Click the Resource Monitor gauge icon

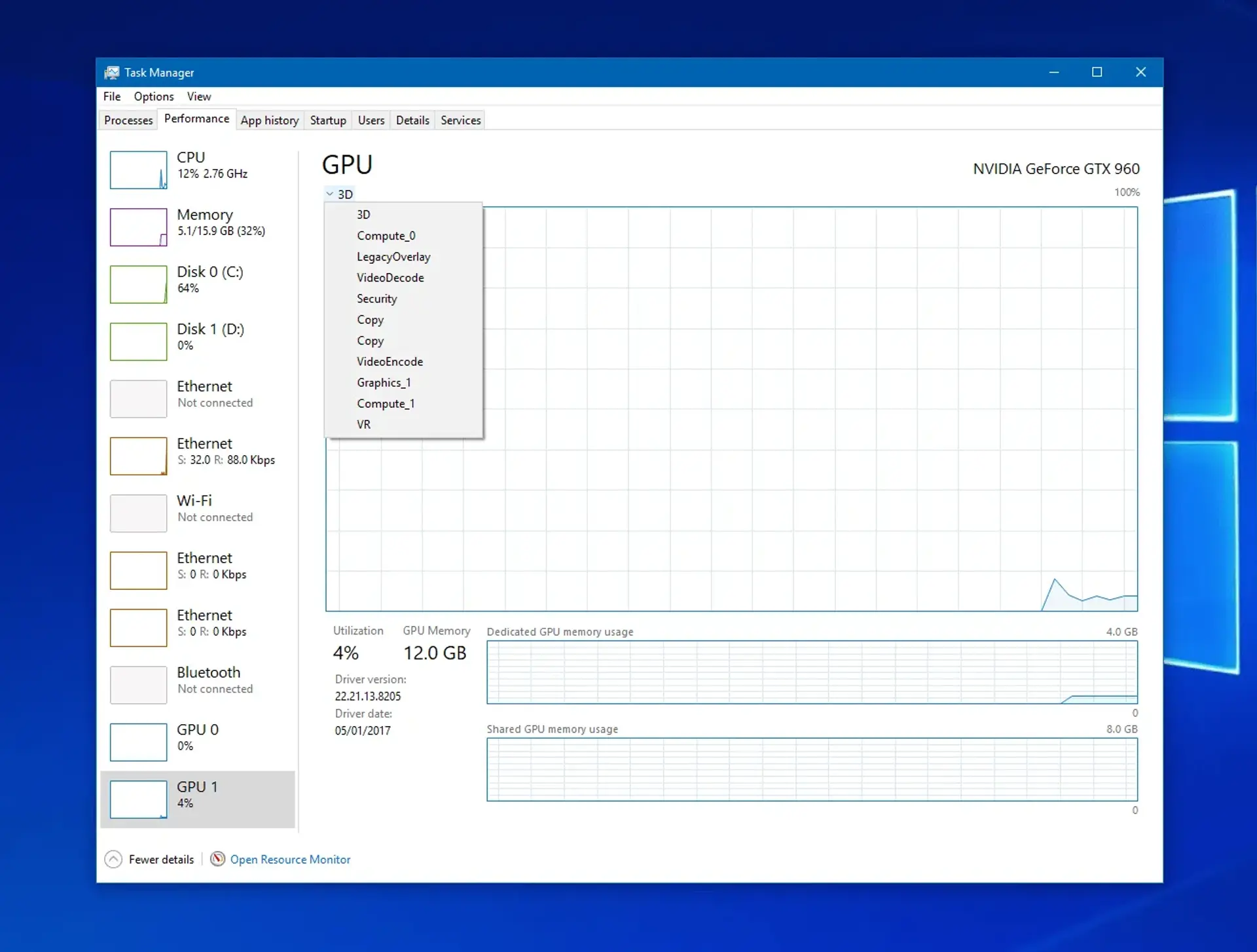pos(217,858)
